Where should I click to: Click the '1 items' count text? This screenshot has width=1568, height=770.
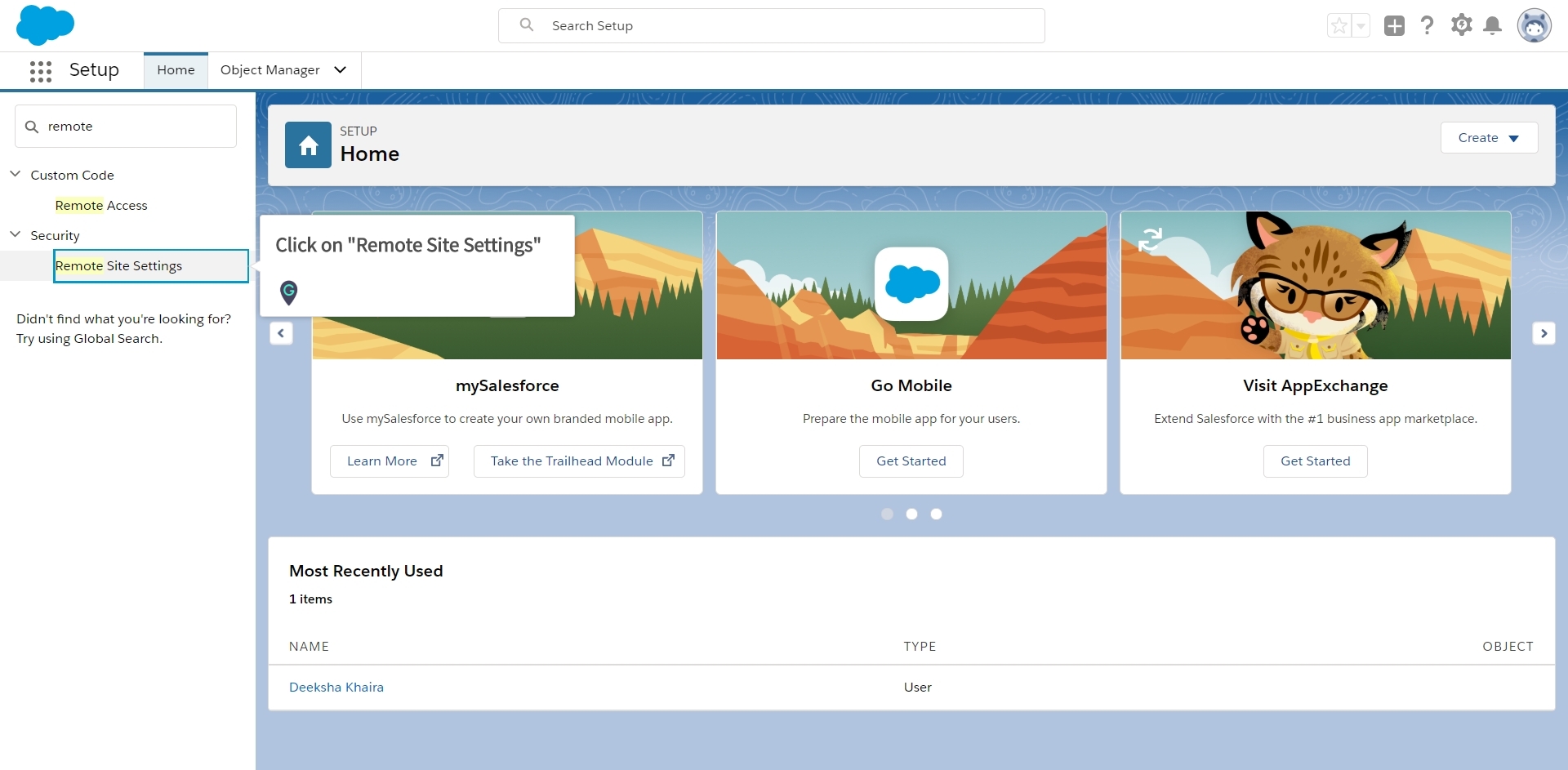(310, 599)
